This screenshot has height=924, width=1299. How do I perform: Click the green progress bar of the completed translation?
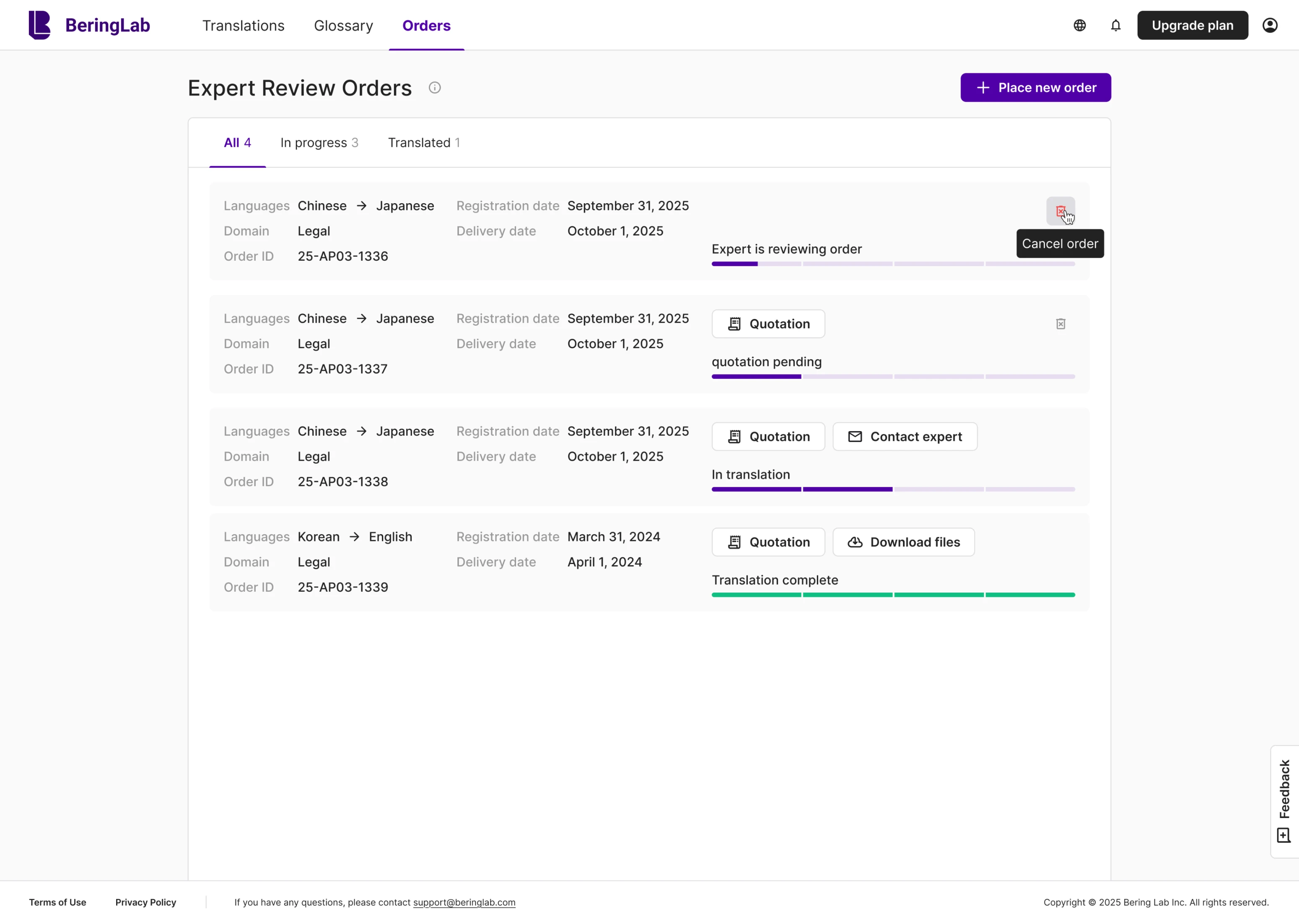point(893,595)
